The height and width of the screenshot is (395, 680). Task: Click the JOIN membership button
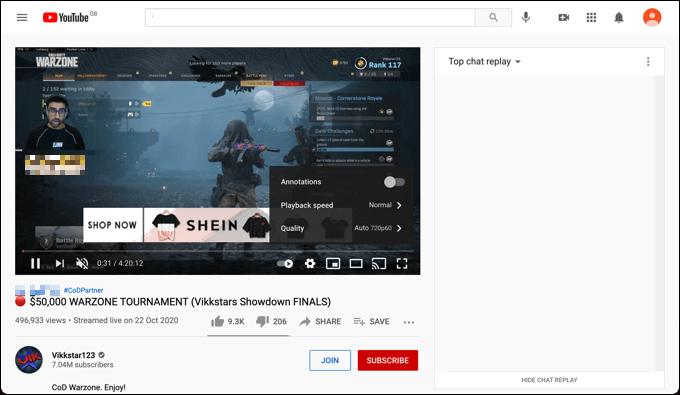[x=330, y=360]
